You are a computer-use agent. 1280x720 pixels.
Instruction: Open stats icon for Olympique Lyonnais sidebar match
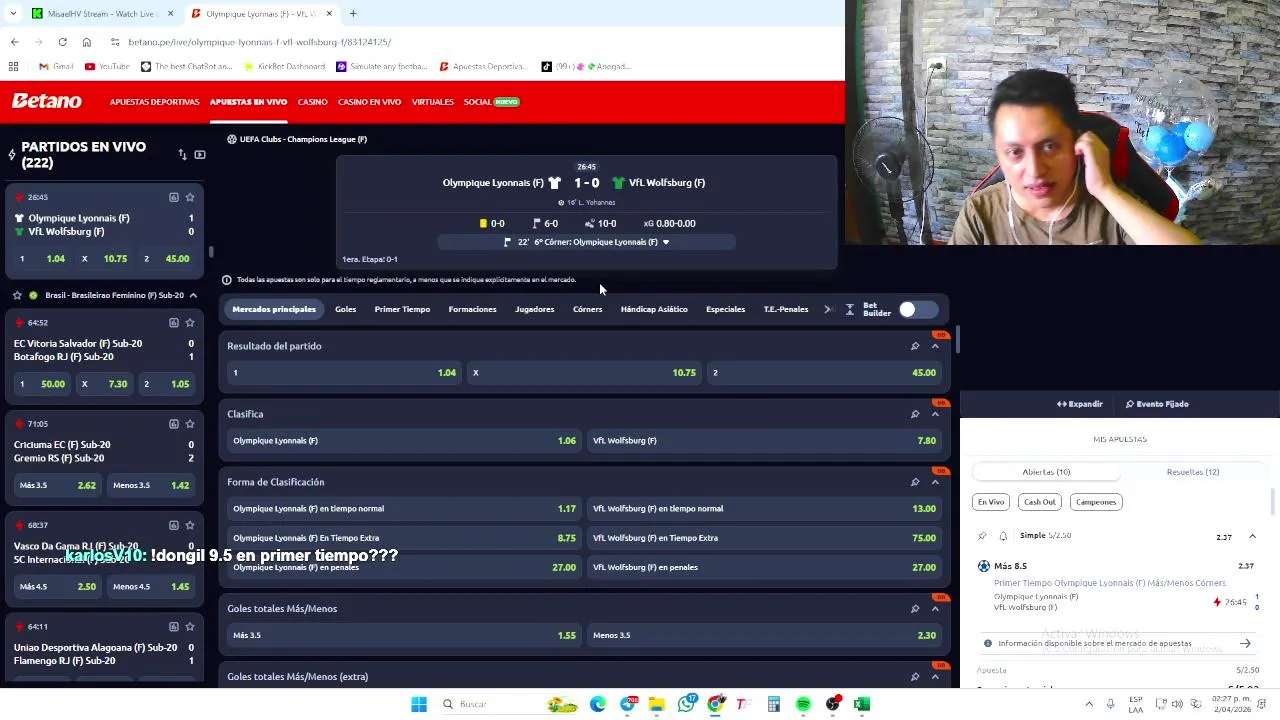(174, 197)
